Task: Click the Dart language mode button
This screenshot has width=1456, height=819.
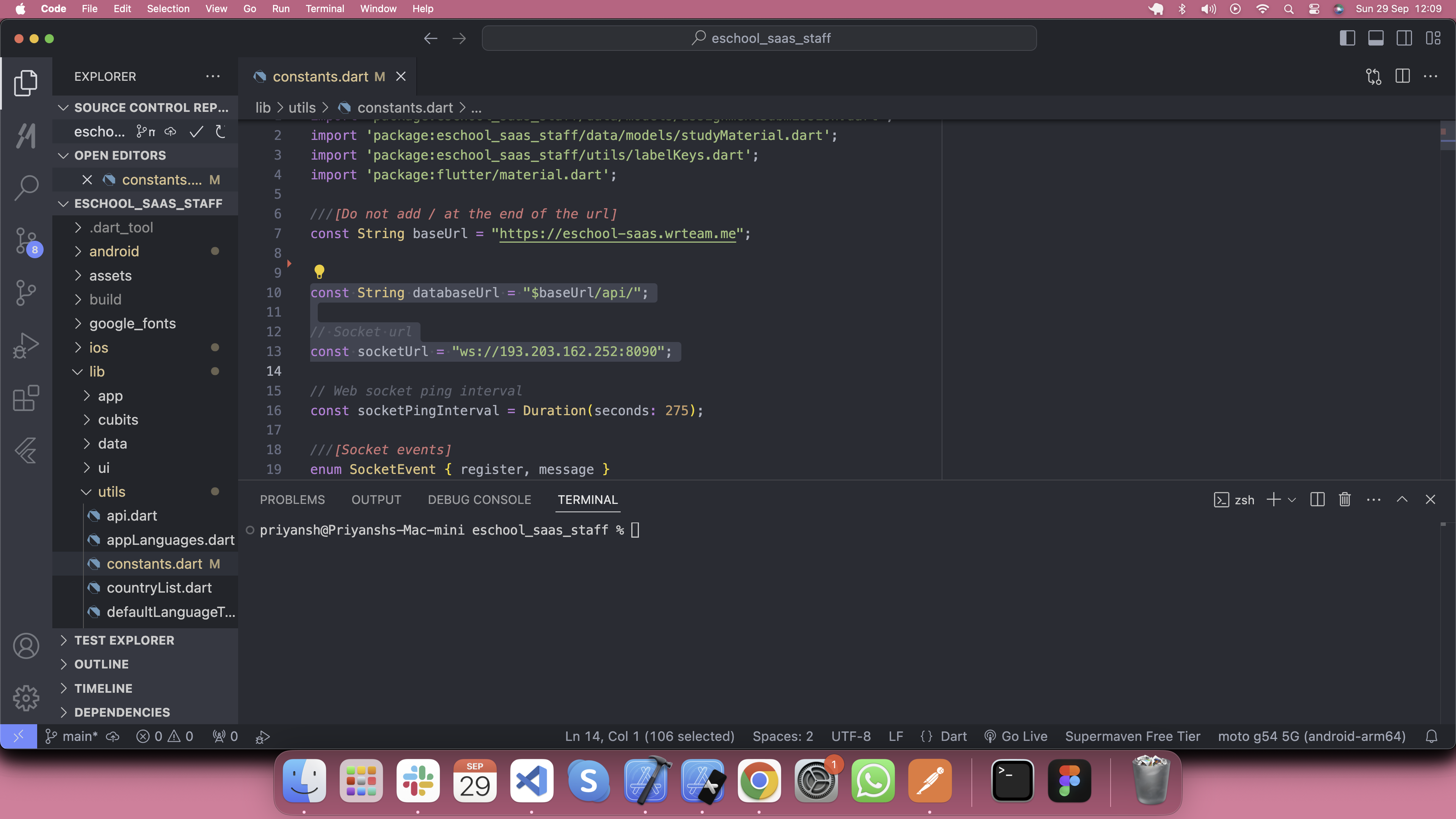Action: tap(954, 736)
